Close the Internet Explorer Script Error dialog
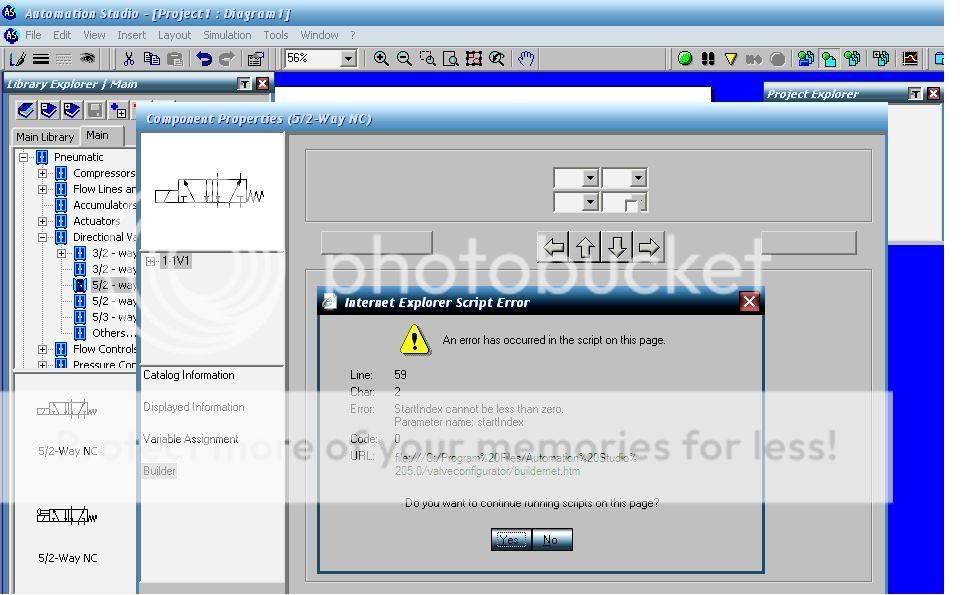 click(x=749, y=302)
